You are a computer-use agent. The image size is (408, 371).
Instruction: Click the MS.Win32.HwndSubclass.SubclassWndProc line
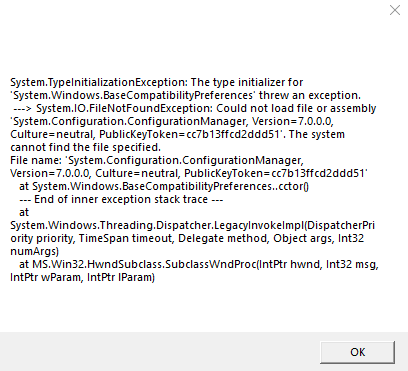point(199,264)
